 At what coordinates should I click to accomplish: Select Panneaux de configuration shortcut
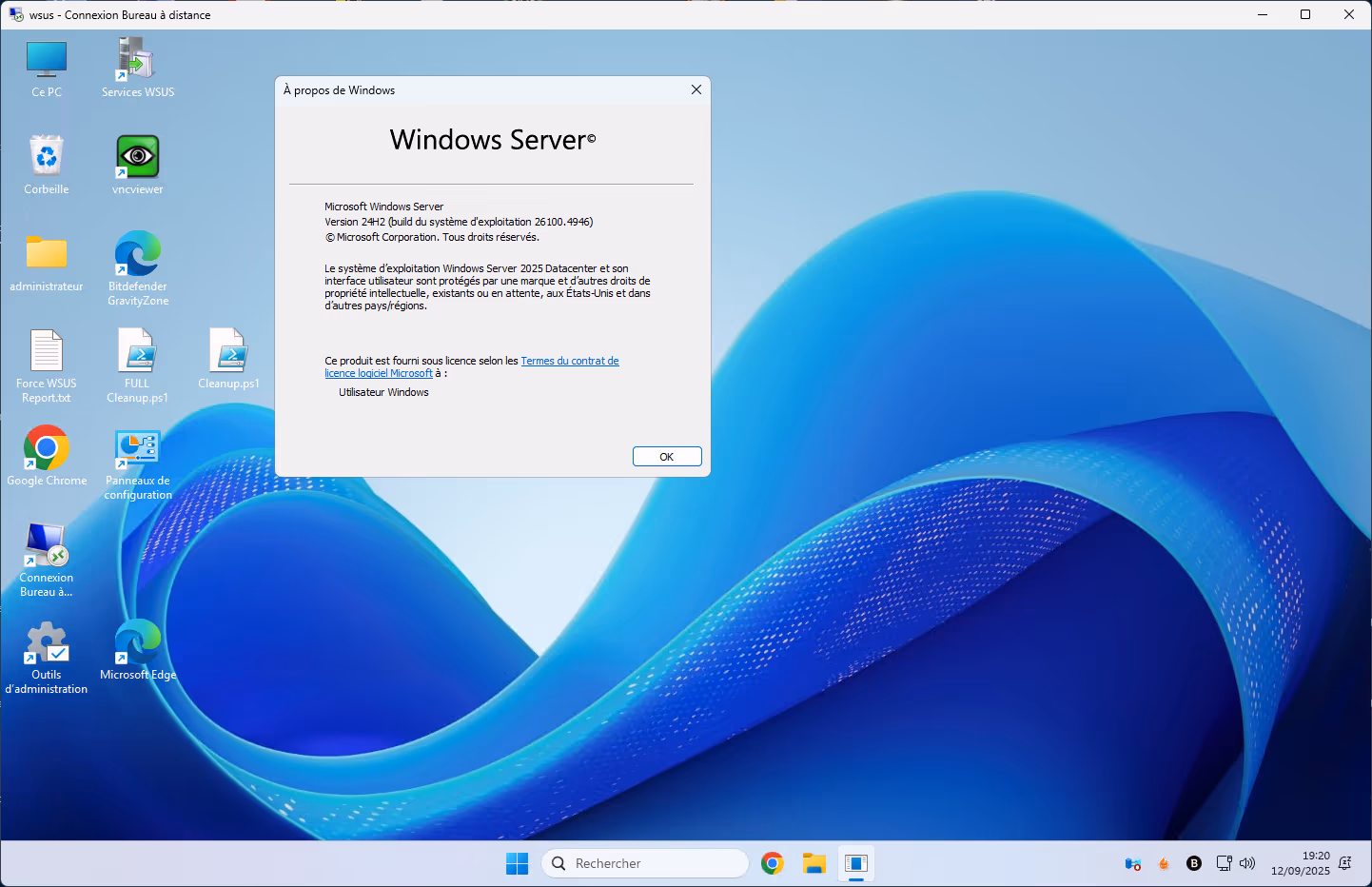138,464
